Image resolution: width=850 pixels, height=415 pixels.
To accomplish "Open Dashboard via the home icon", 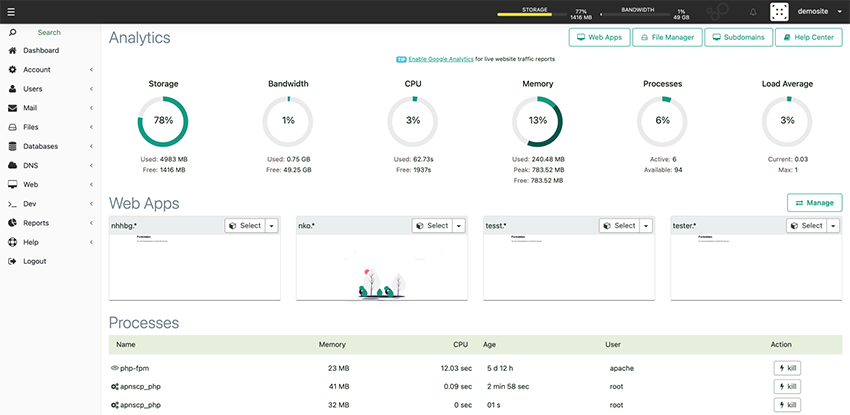I will point(12,50).
